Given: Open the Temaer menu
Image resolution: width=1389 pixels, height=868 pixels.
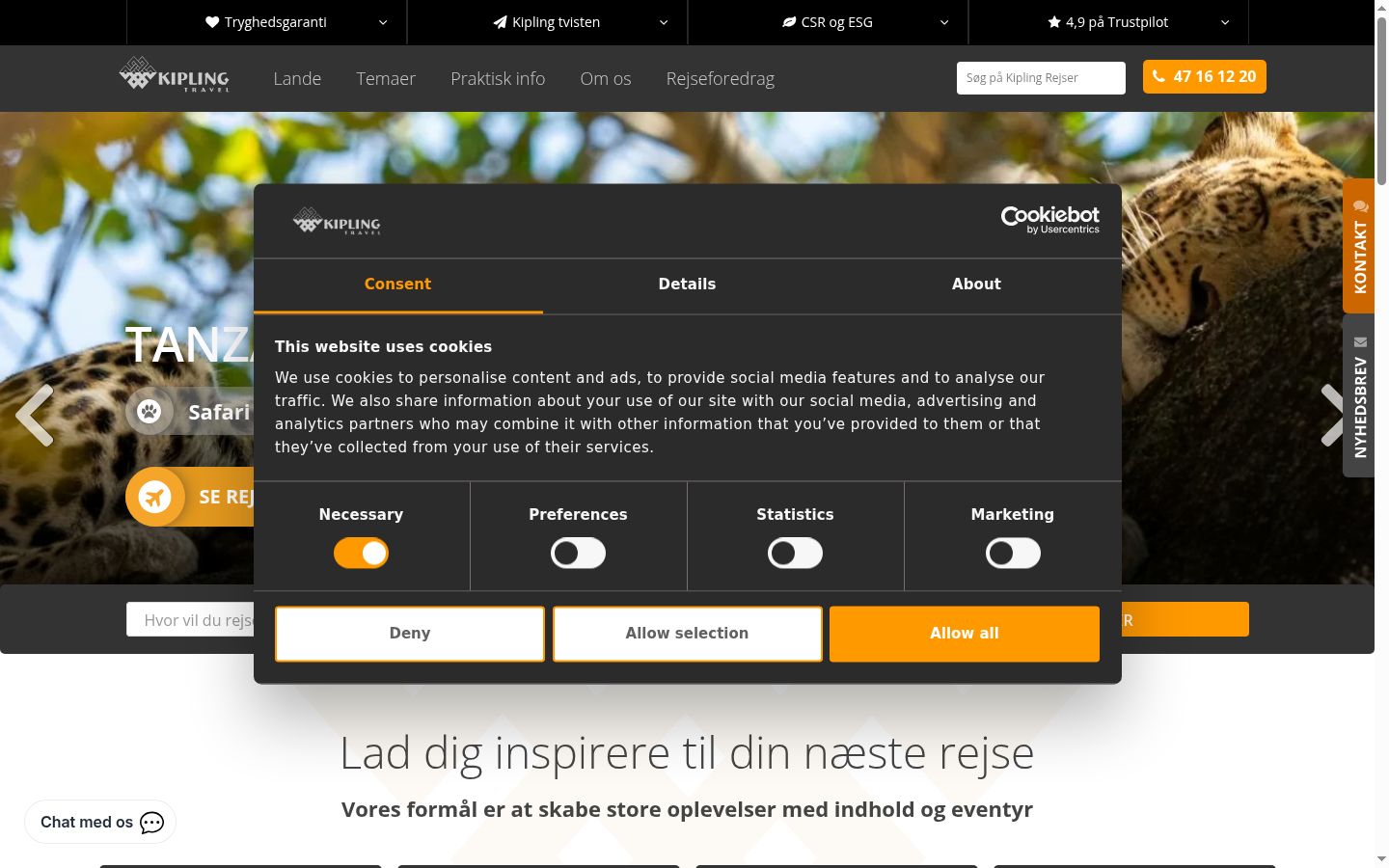Looking at the screenshot, I should click(386, 78).
